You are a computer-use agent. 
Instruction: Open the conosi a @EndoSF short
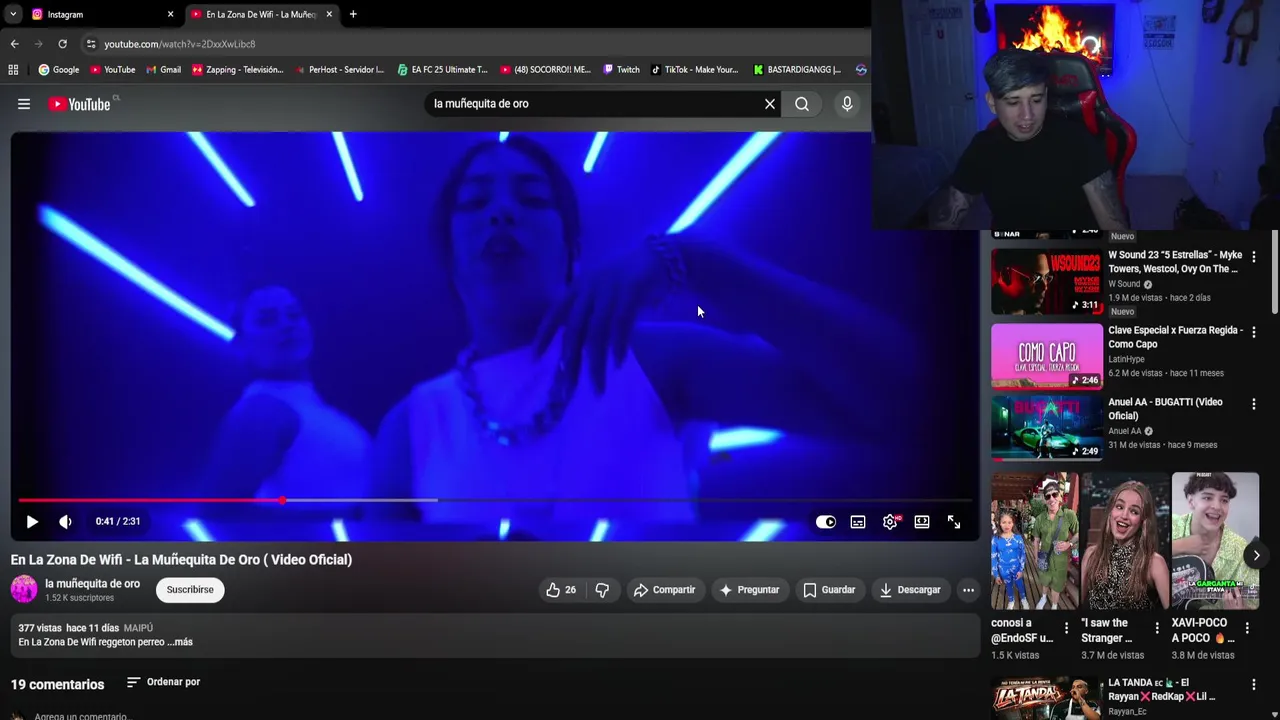coord(1035,541)
